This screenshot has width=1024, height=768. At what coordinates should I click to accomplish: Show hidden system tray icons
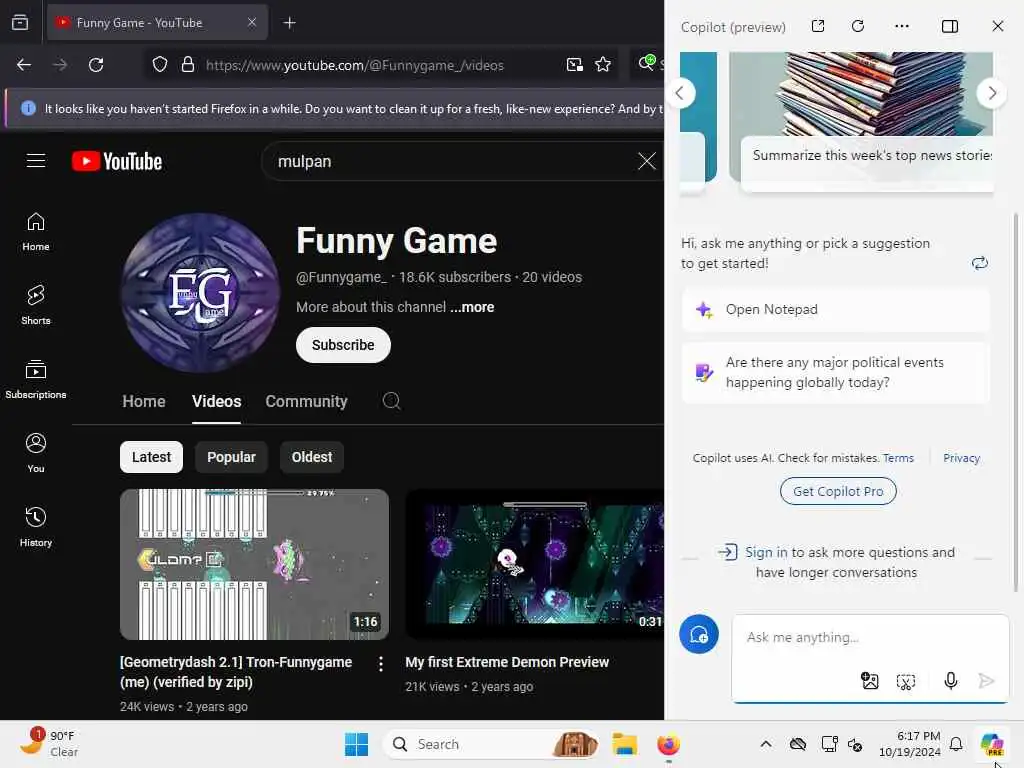766,744
